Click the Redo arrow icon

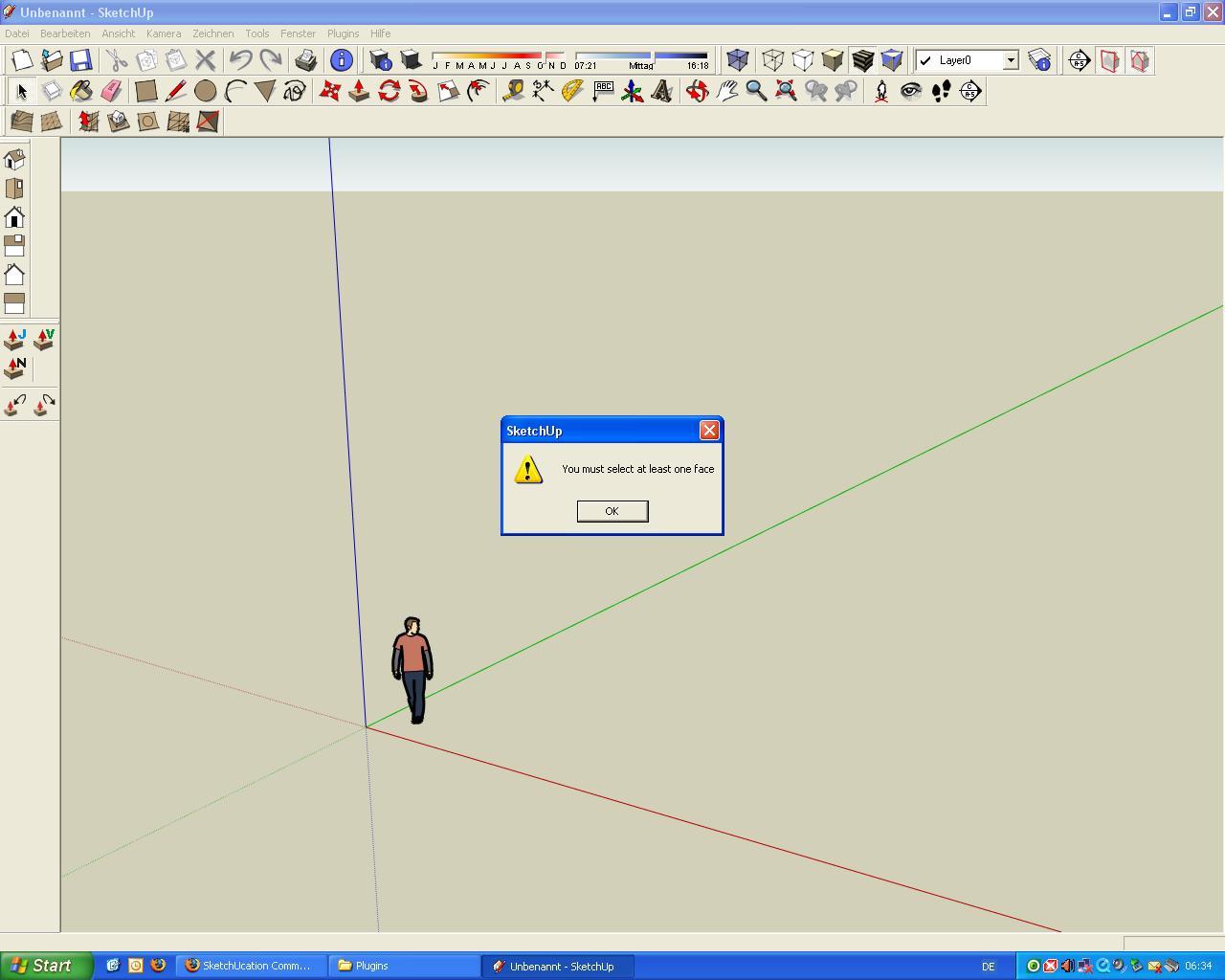pos(271,60)
